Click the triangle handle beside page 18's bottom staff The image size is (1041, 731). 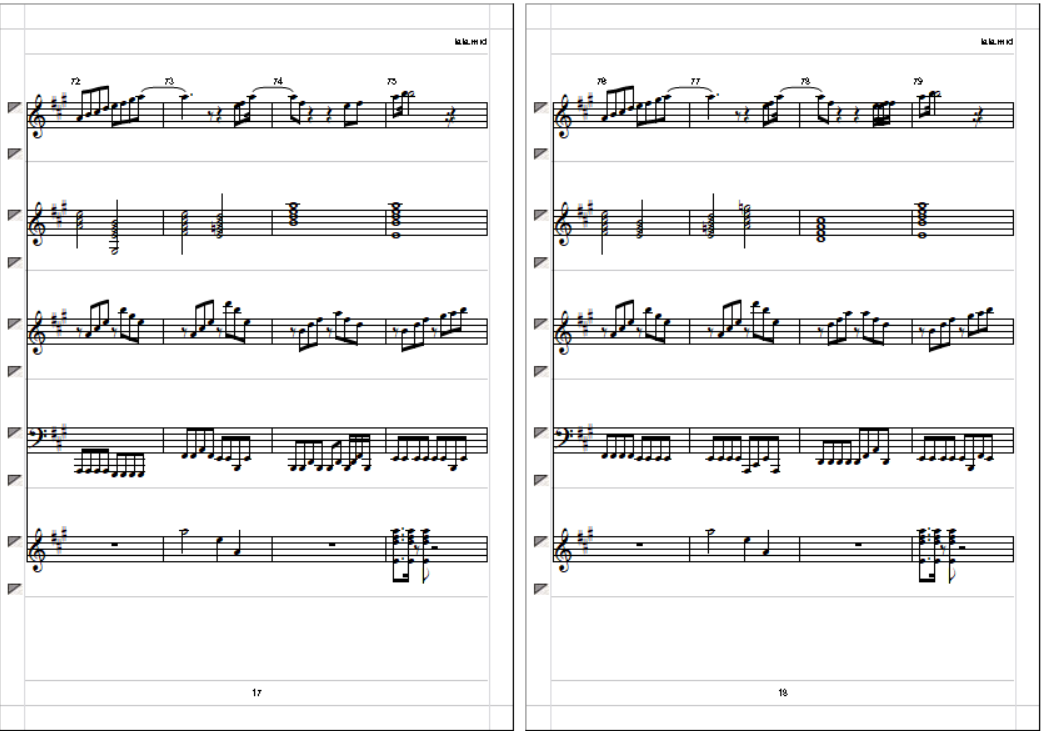click(x=541, y=541)
